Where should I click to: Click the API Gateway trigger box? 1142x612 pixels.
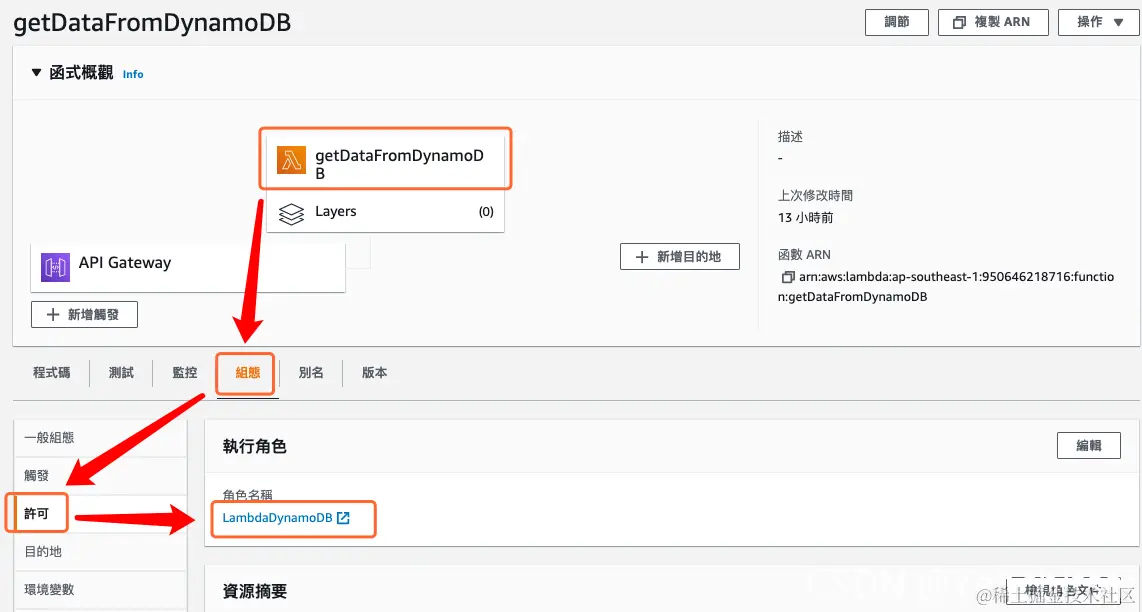click(x=188, y=267)
